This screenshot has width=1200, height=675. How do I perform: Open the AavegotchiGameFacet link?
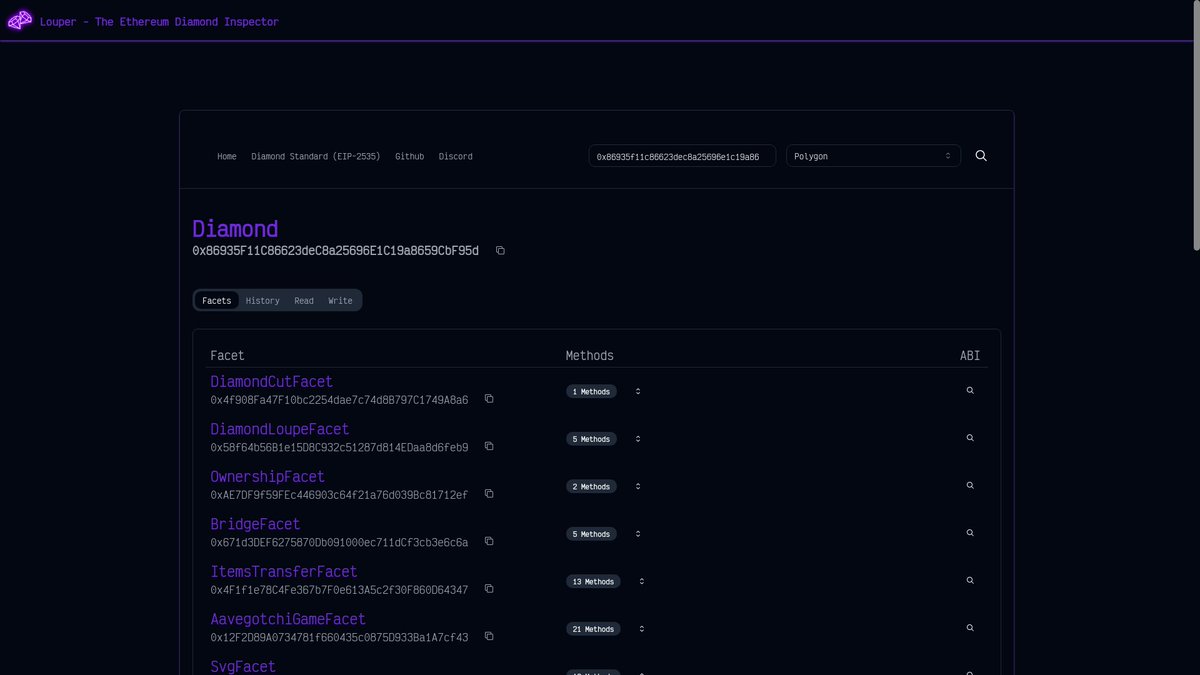[x=288, y=619]
